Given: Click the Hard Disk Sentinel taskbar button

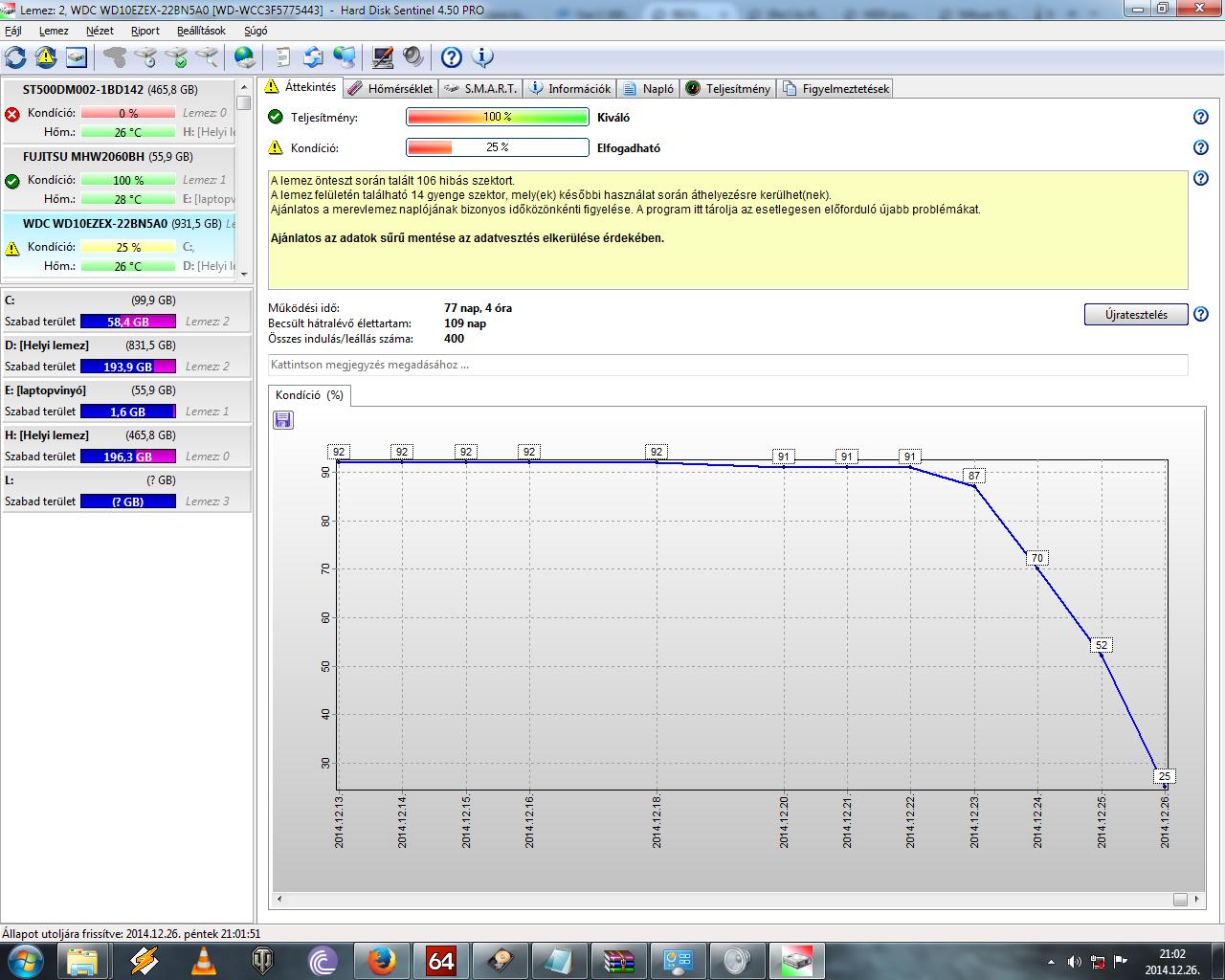Looking at the screenshot, I should coord(796,960).
